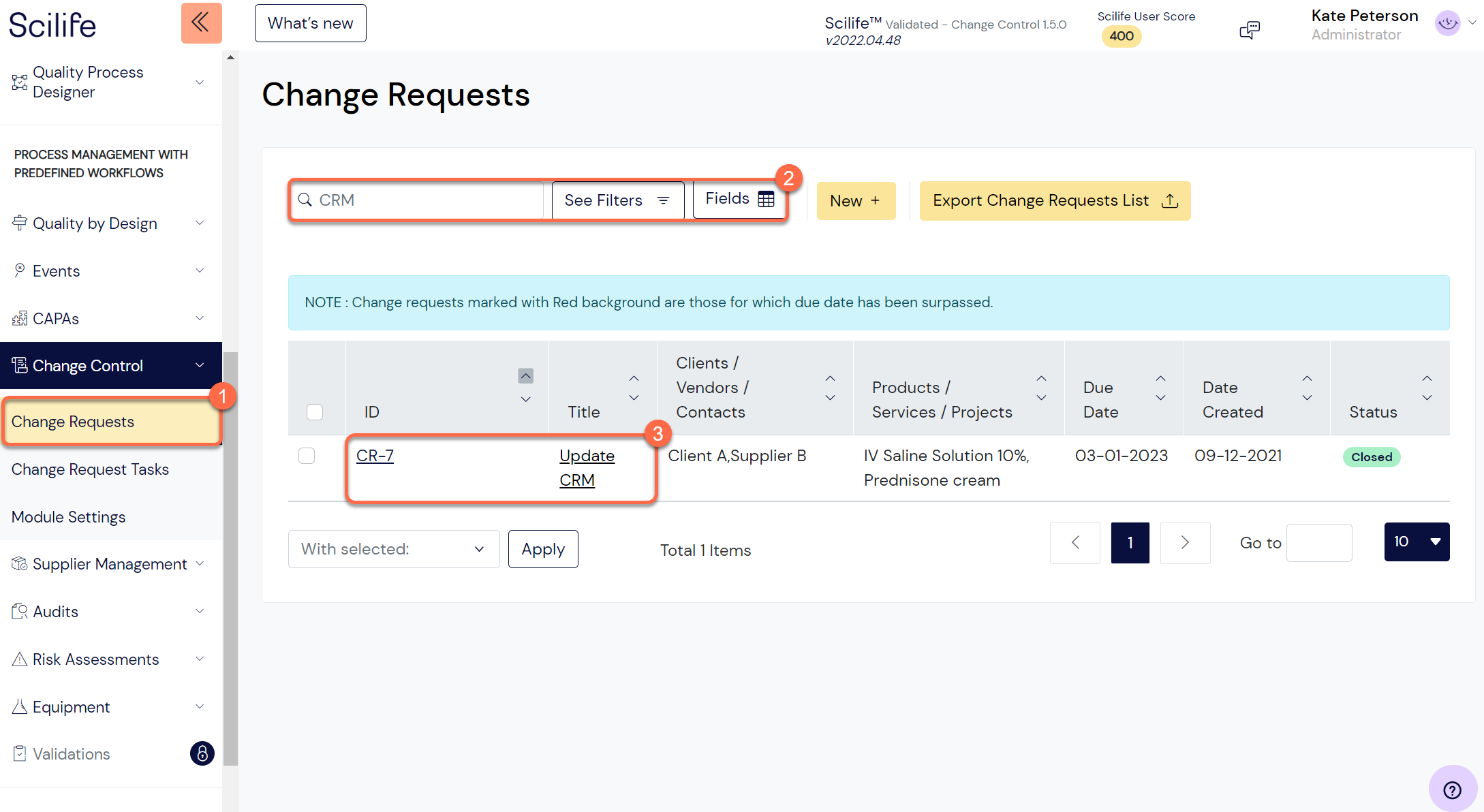
Task: Open change request CR-7 link
Action: (375, 456)
